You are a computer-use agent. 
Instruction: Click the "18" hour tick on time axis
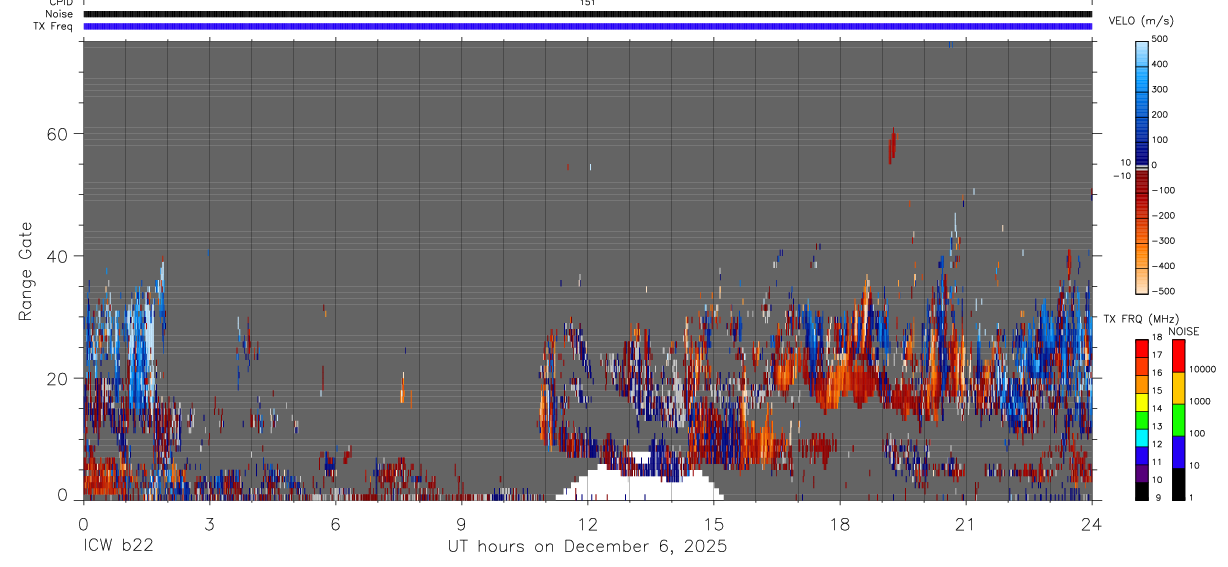(840, 524)
